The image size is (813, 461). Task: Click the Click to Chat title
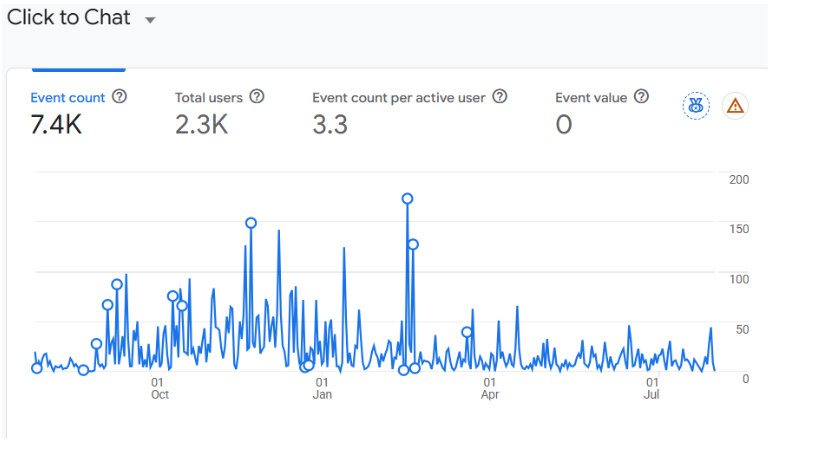tap(68, 18)
